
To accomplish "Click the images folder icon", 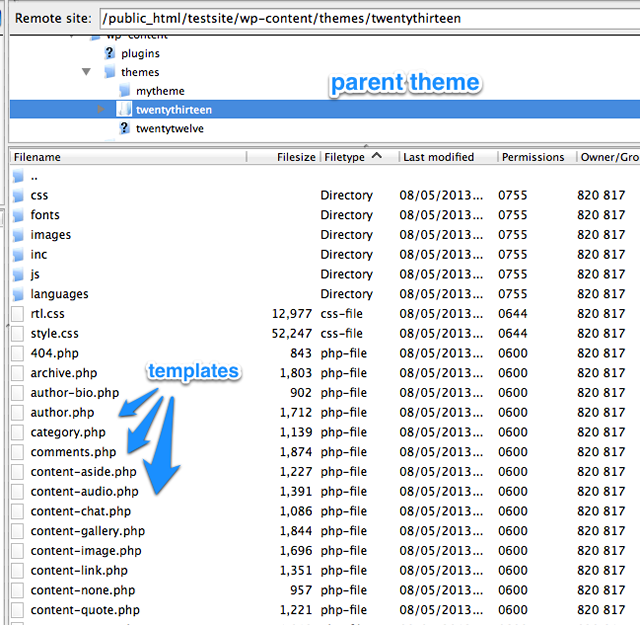I will 18,235.
